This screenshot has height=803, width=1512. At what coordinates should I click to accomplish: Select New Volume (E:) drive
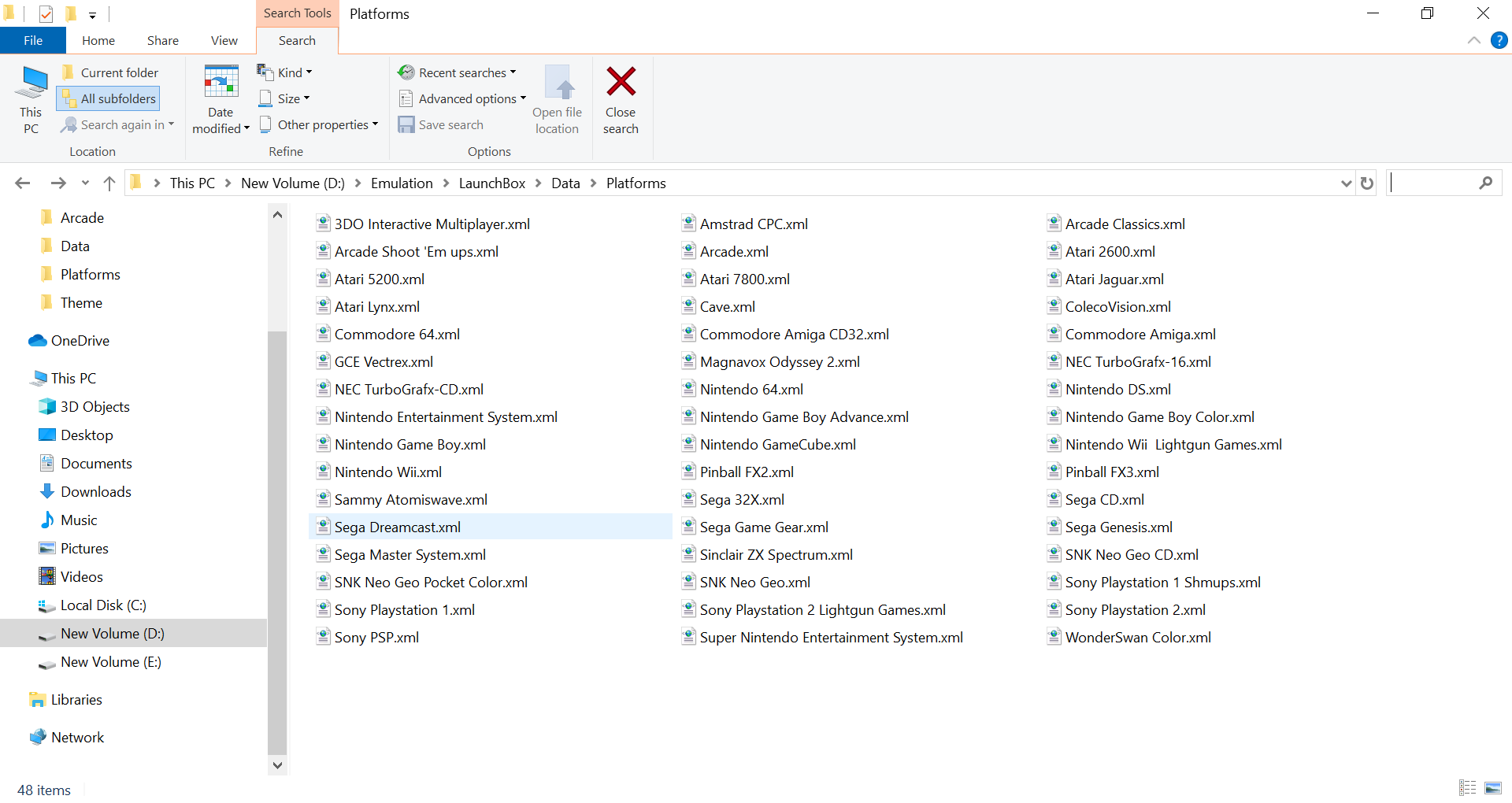coord(110,662)
